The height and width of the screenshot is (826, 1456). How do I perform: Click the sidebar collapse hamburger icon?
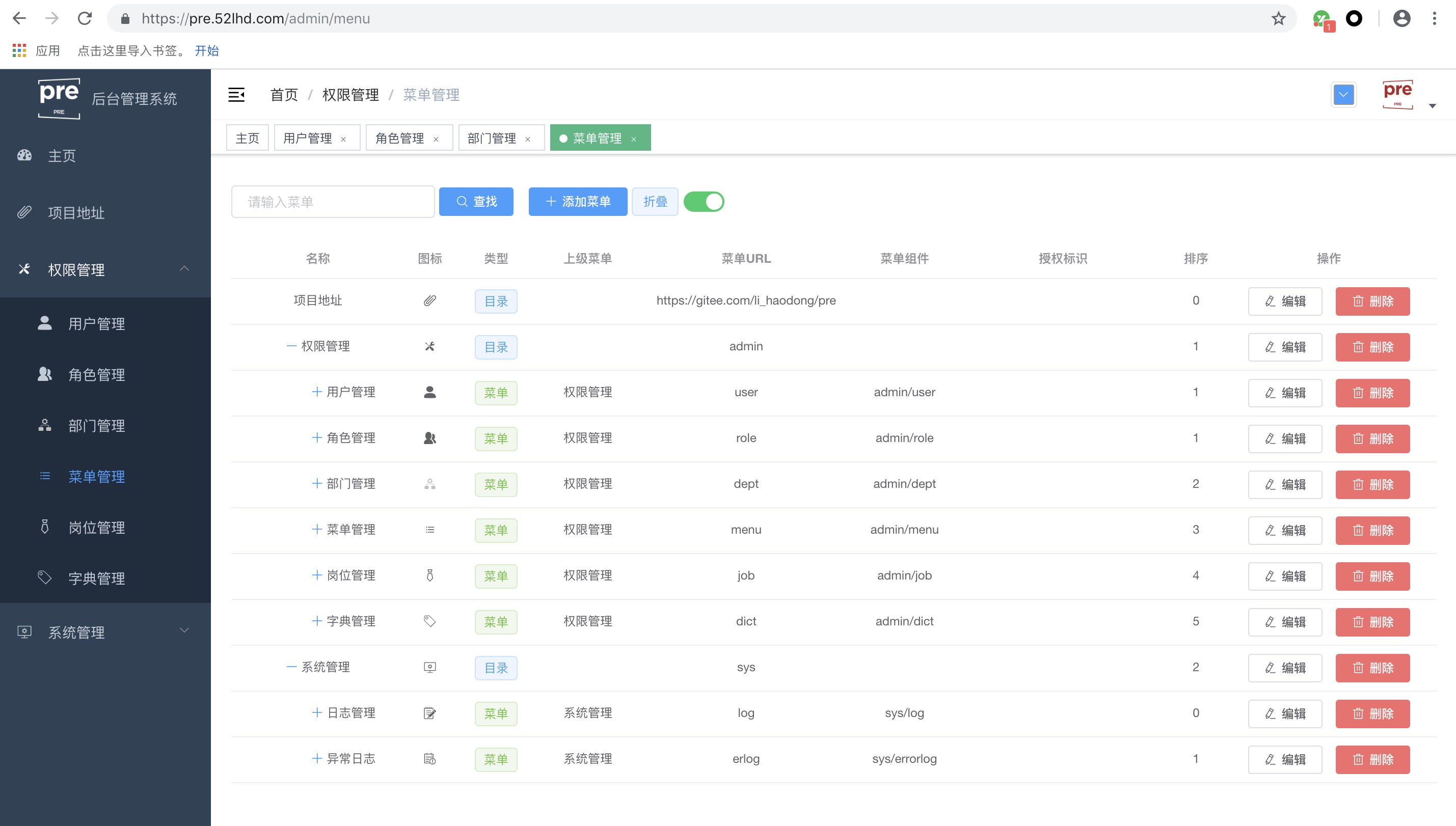pos(236,95)
